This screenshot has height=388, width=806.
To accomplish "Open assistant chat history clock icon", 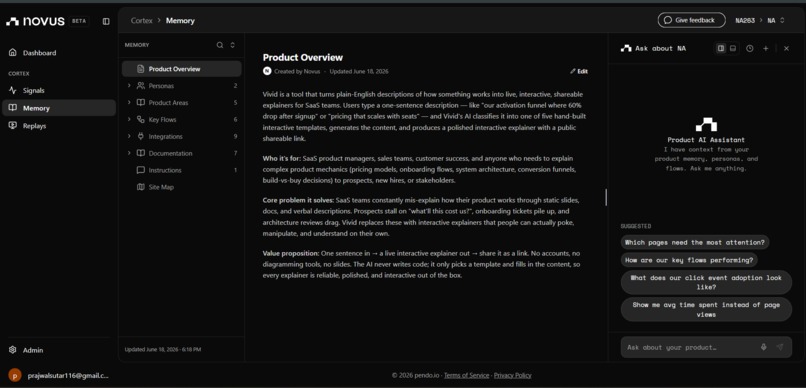I will tap(750, 48).
